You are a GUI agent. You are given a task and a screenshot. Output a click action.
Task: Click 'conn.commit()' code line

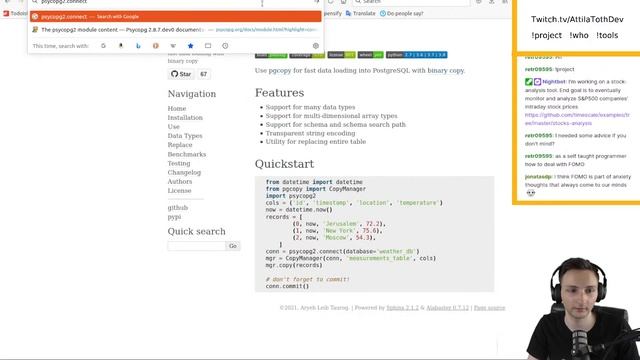click(x=287, y=286)
